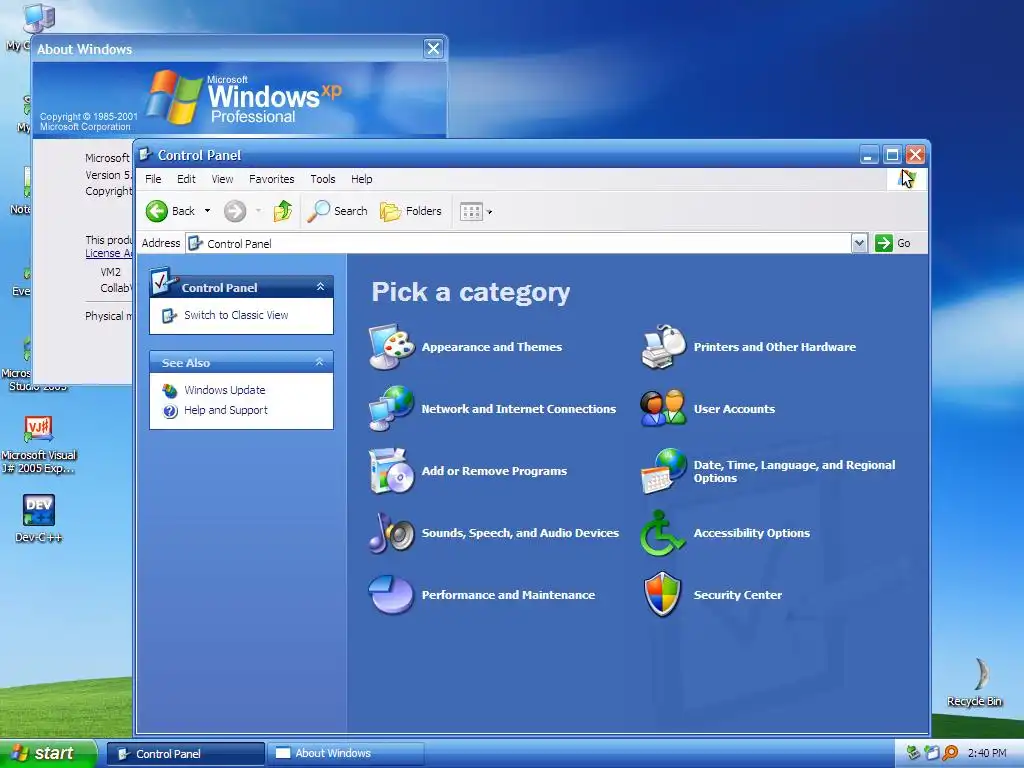The width and height of the screenshot is (1024, 768).
Task: Collapse the Control Panel sidebar section
Action: pos(320,287)
